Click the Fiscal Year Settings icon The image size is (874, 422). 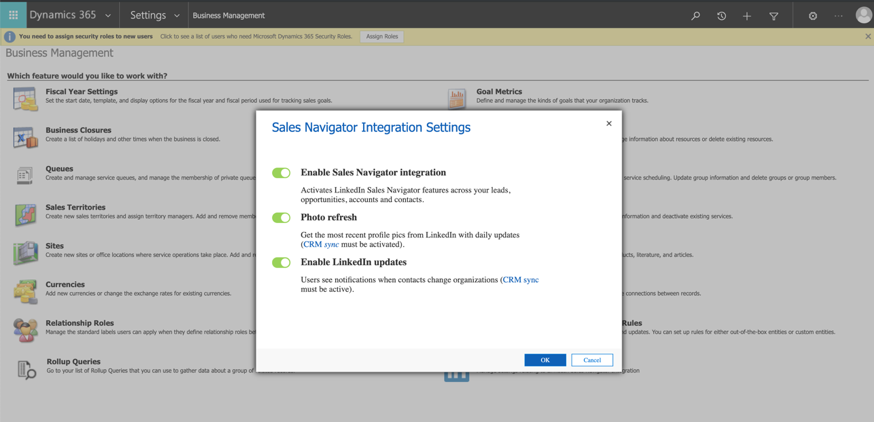pos(25,99)
